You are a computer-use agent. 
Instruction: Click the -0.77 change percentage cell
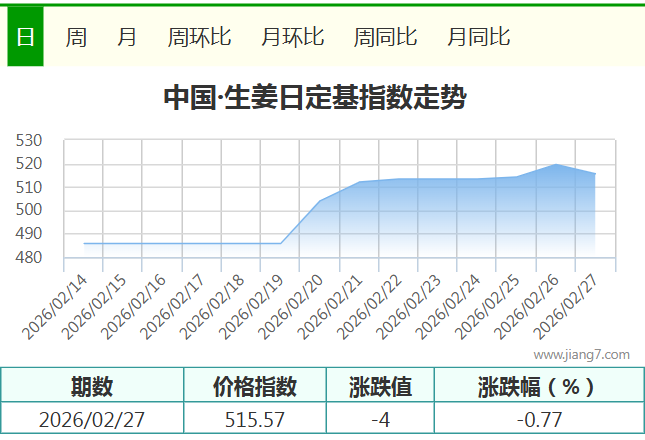pos(538,420)
